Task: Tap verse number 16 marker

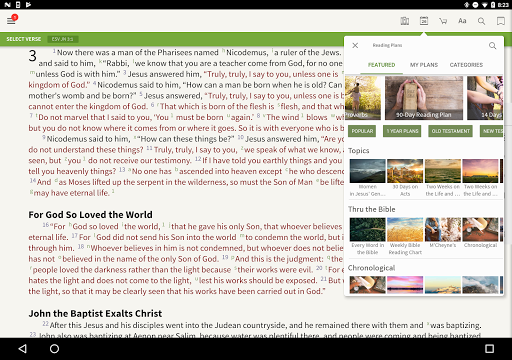Action: (46, 225)
